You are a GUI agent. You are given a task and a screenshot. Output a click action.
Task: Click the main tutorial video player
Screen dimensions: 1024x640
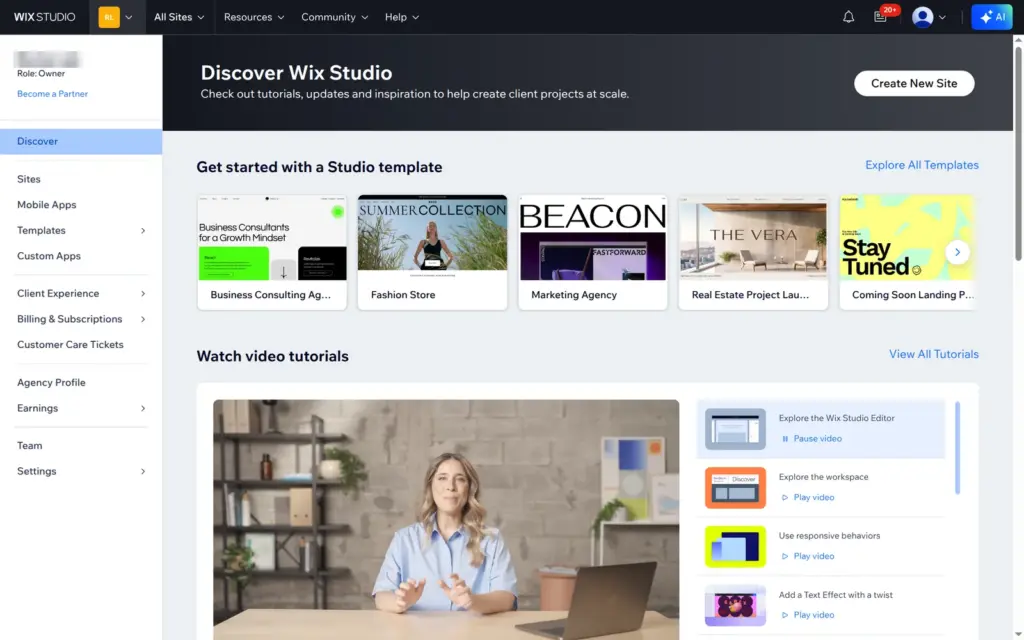(446, 520)
